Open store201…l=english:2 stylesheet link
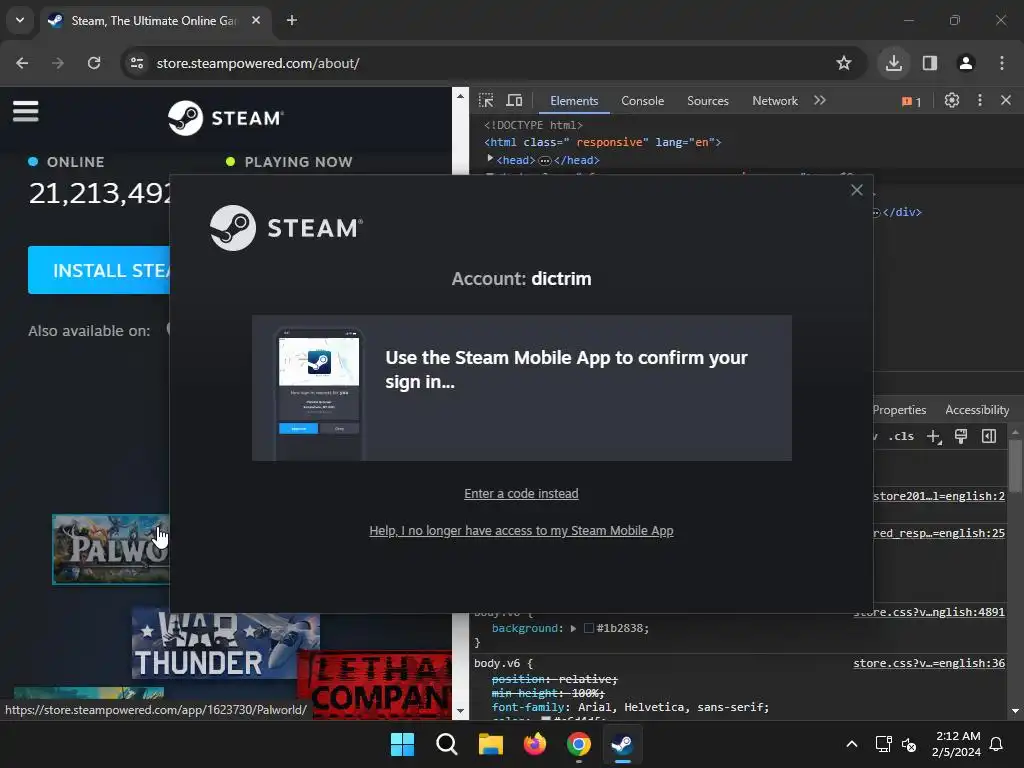This screenshot has width=1024, height=768. pos(939,496)
